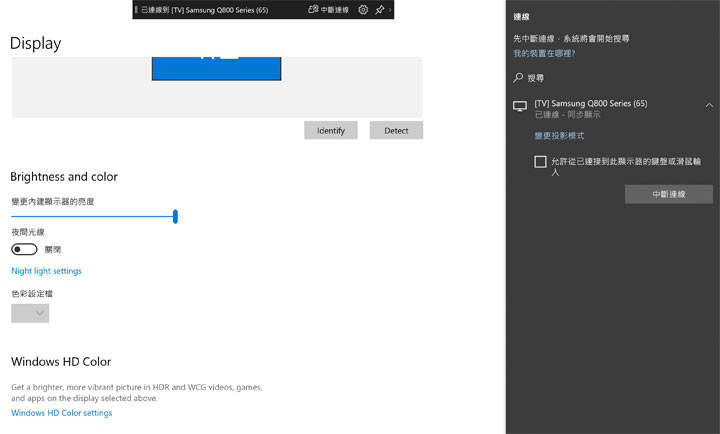Image resolution: width=720 pixels, height=434 pixels.
Task: Click the chevron at connection bar's right end
Action: click(390, 10)
